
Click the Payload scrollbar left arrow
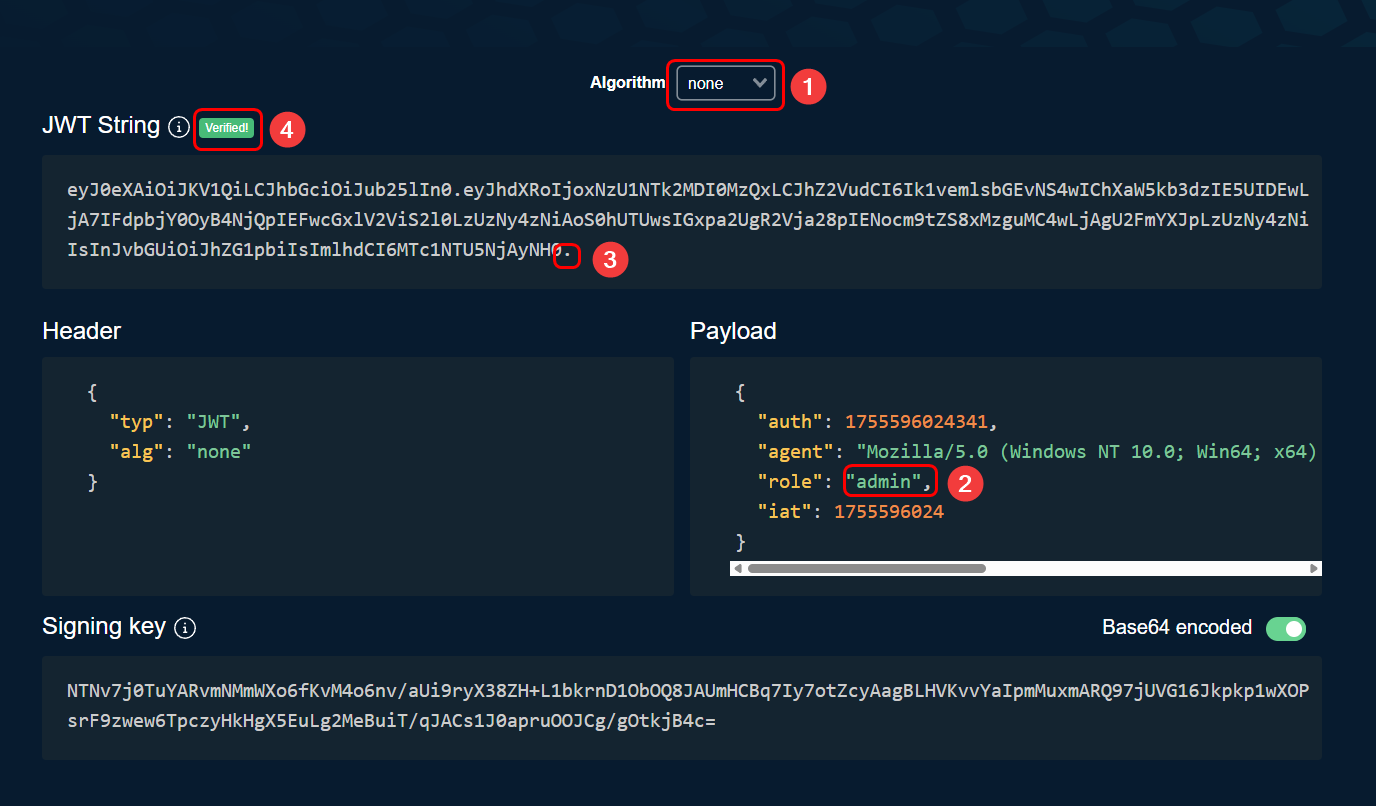738,569
